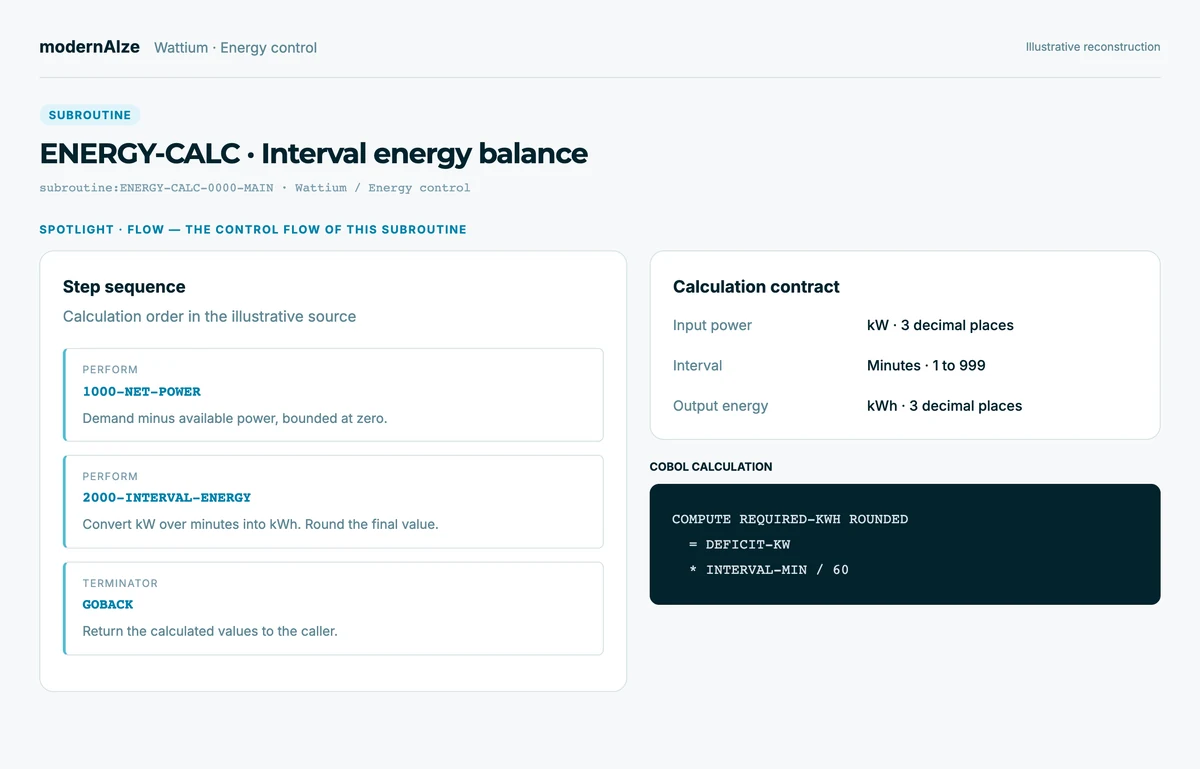Screen dimensions: 1200x769
Task: Click the Step sequence heading
Action: (124, 287)
